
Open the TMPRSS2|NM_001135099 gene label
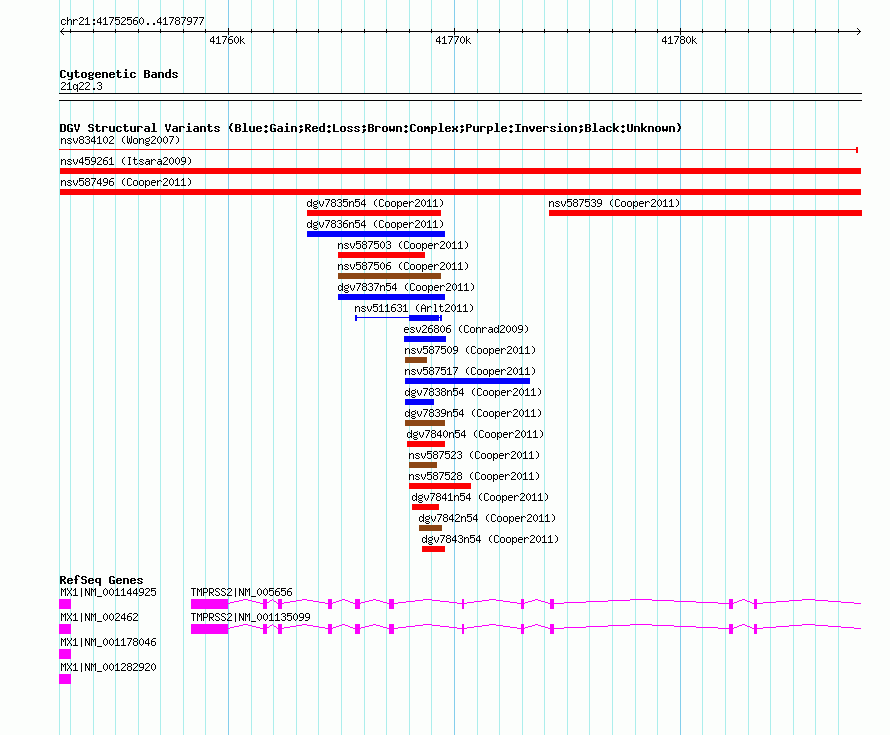[x=250, y=617]
